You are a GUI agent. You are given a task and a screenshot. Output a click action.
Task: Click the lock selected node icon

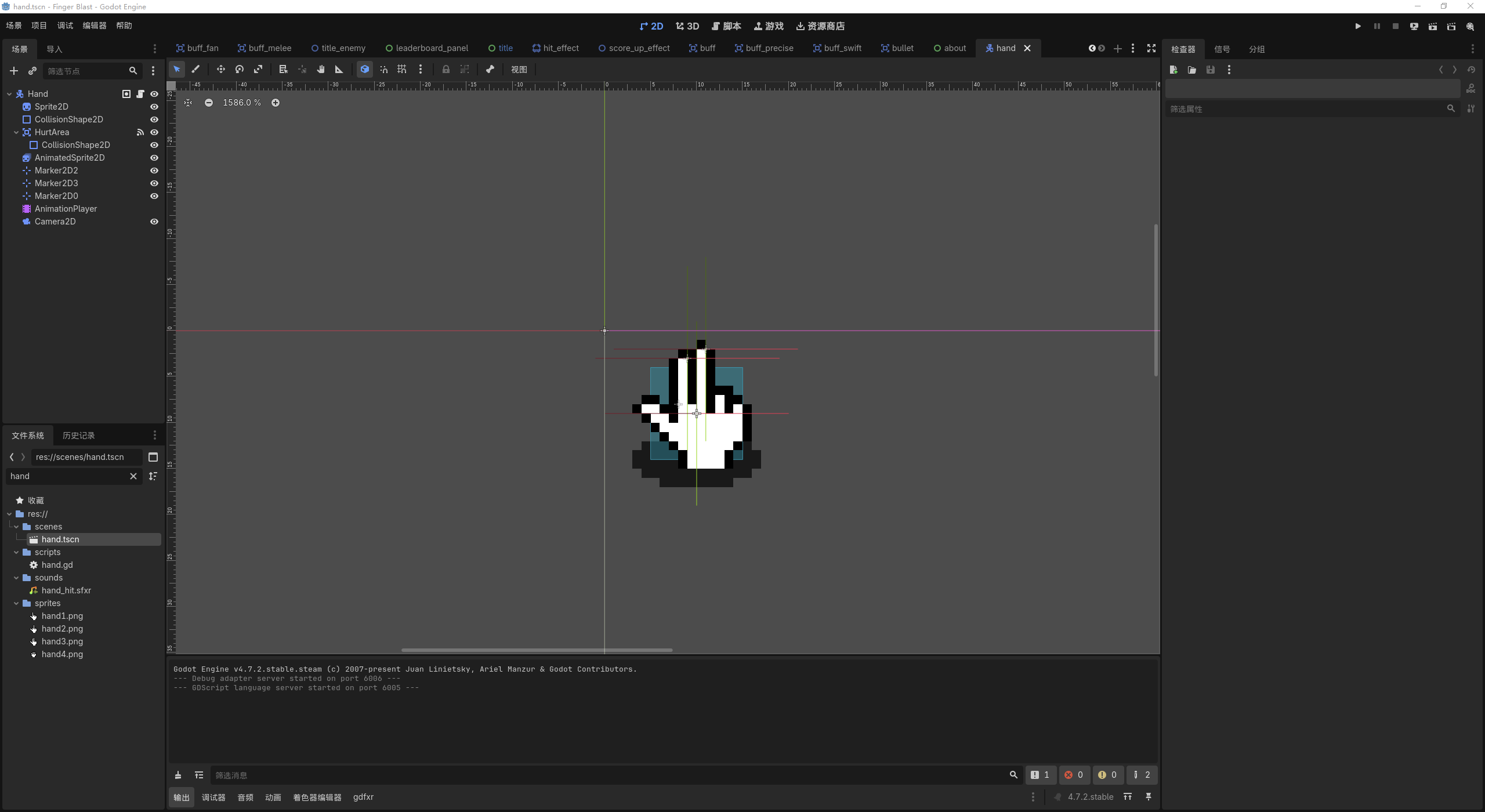coord(445,70)
